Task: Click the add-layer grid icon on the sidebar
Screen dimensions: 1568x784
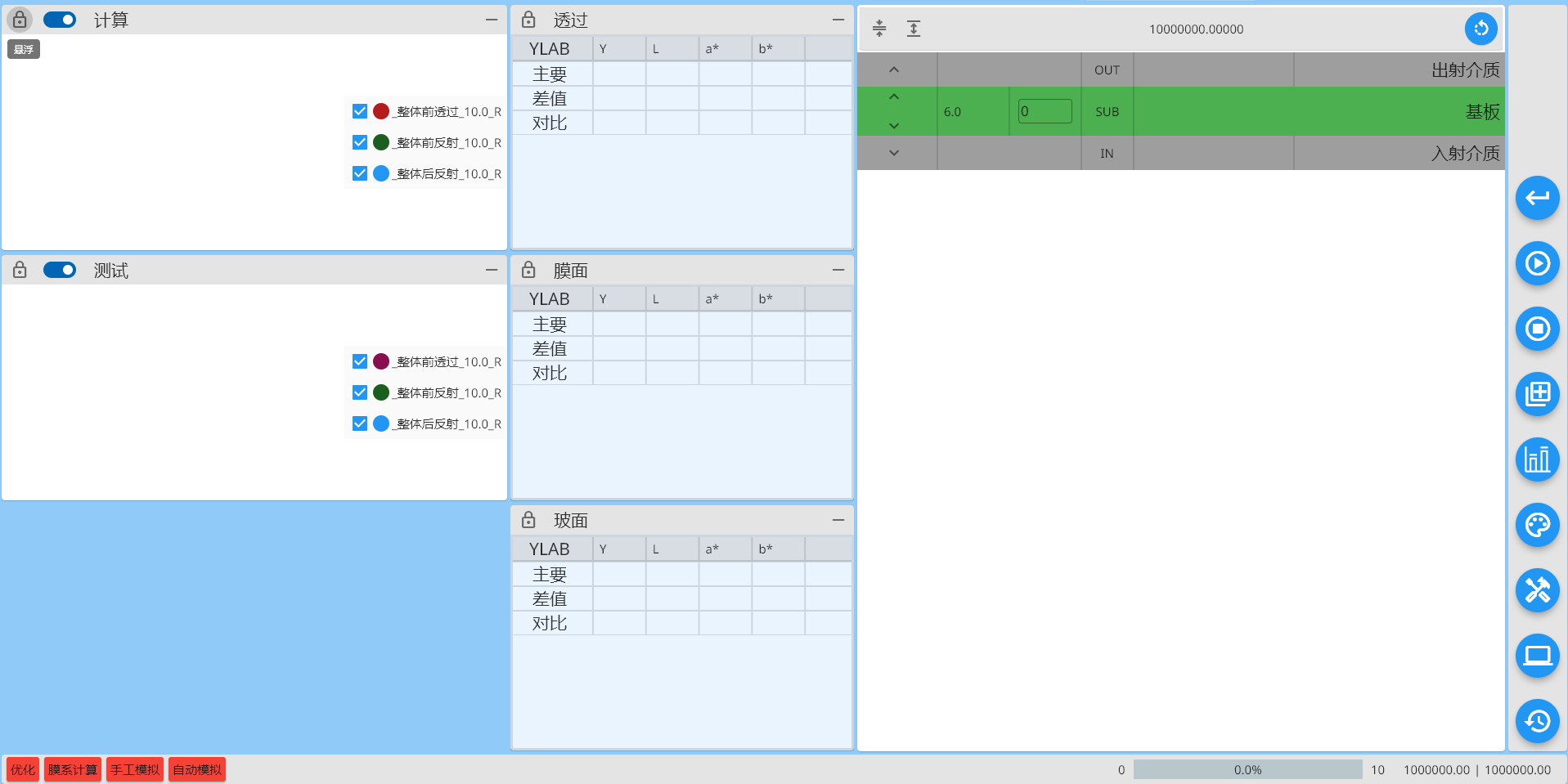Action: coord(1537,394)
